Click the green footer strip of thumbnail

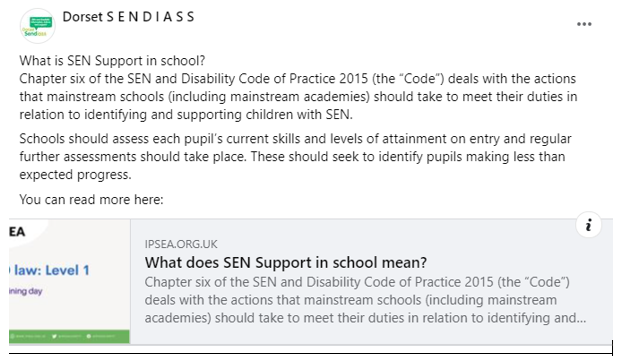(69, 336)
